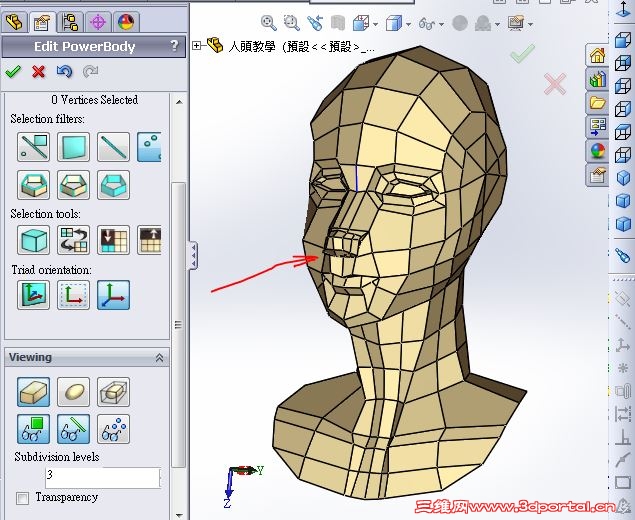Click the select-all cyan cube tool

[x=34, y=240]
